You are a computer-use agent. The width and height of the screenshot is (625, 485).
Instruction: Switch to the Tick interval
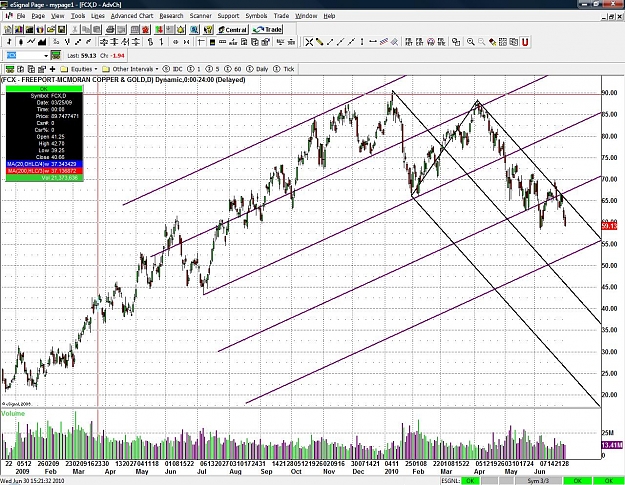click(284, 69)
